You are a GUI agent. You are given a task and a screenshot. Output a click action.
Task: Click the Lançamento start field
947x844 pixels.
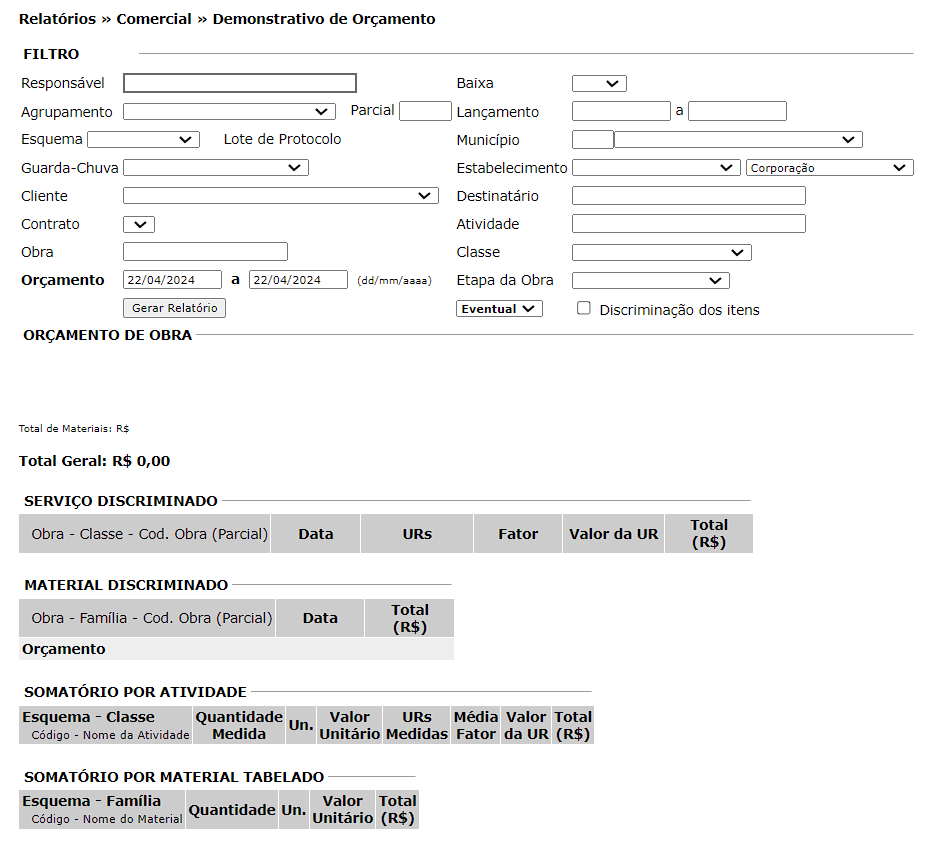tap(621, 111)
